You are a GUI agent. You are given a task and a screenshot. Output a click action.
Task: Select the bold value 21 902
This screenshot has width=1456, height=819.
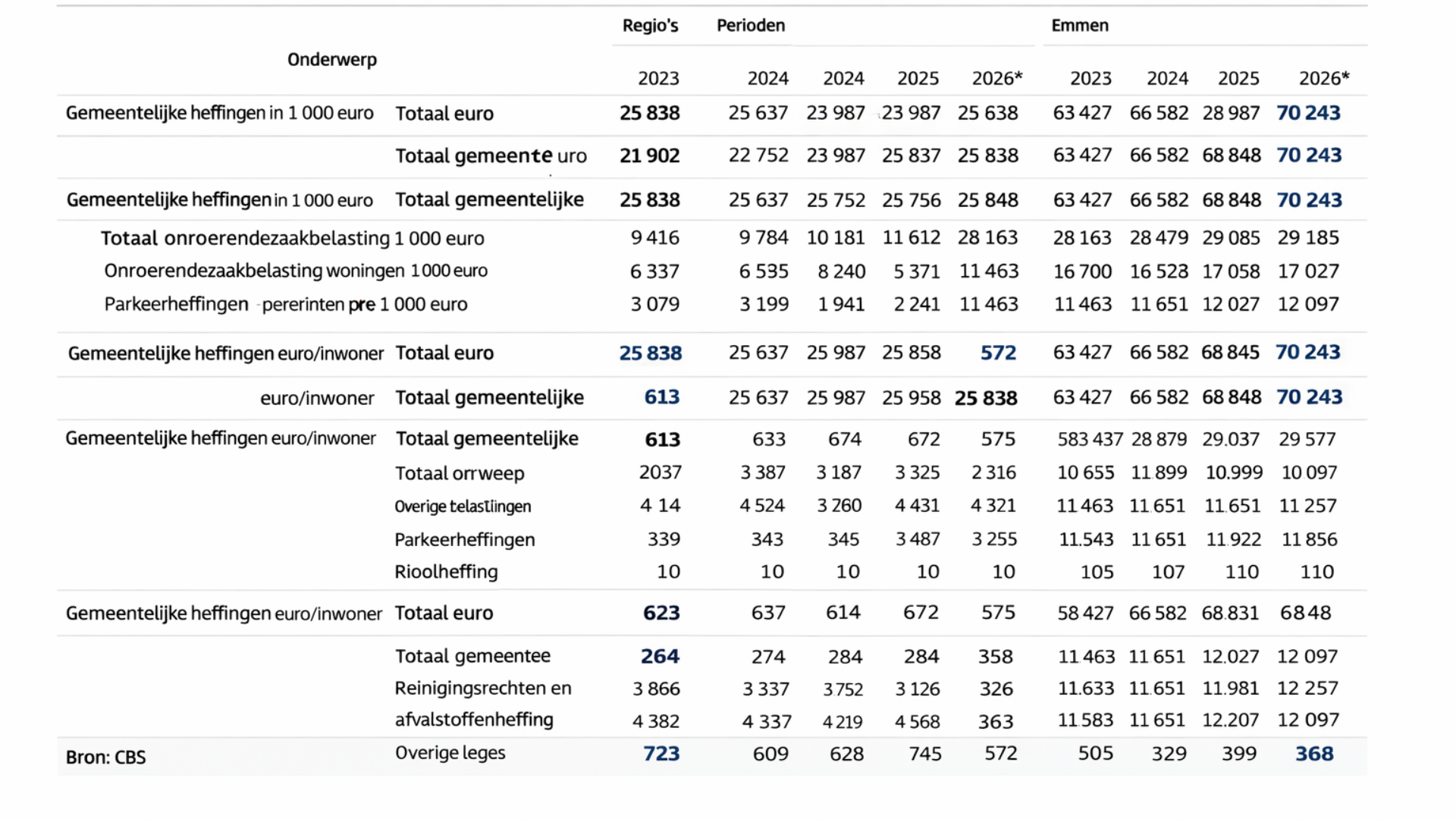pyautogui.click(x=649, y=156)
